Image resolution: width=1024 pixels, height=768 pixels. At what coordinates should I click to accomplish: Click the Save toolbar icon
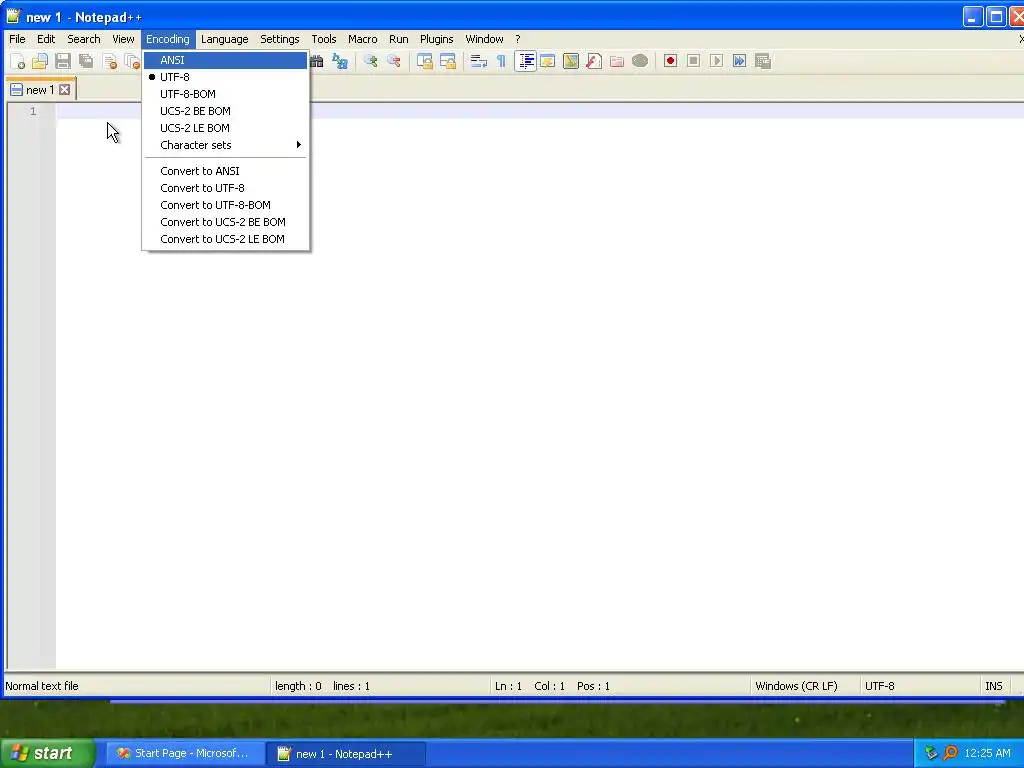[63, 61]
